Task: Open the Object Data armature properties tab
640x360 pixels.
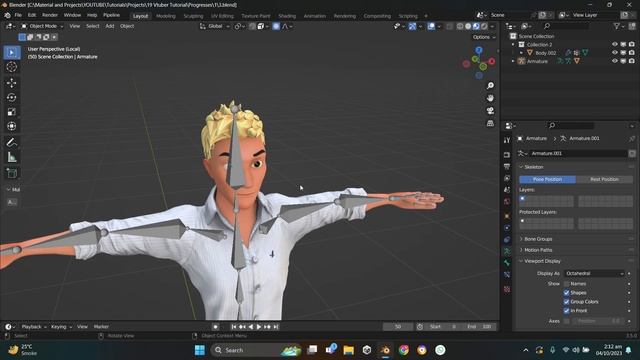Action: (x=507, y=251)
